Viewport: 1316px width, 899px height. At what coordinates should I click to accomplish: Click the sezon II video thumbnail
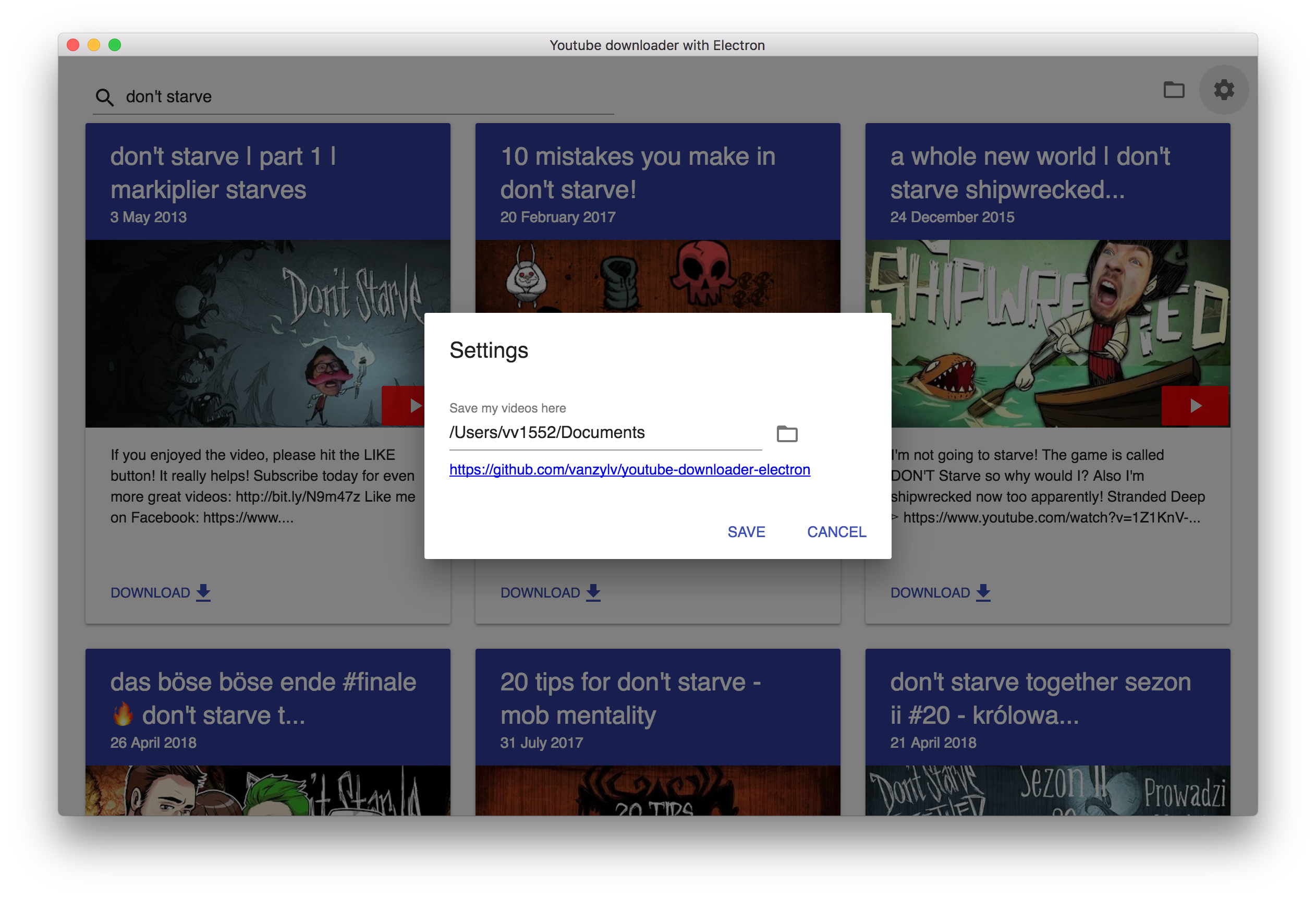pos(1047,791)
